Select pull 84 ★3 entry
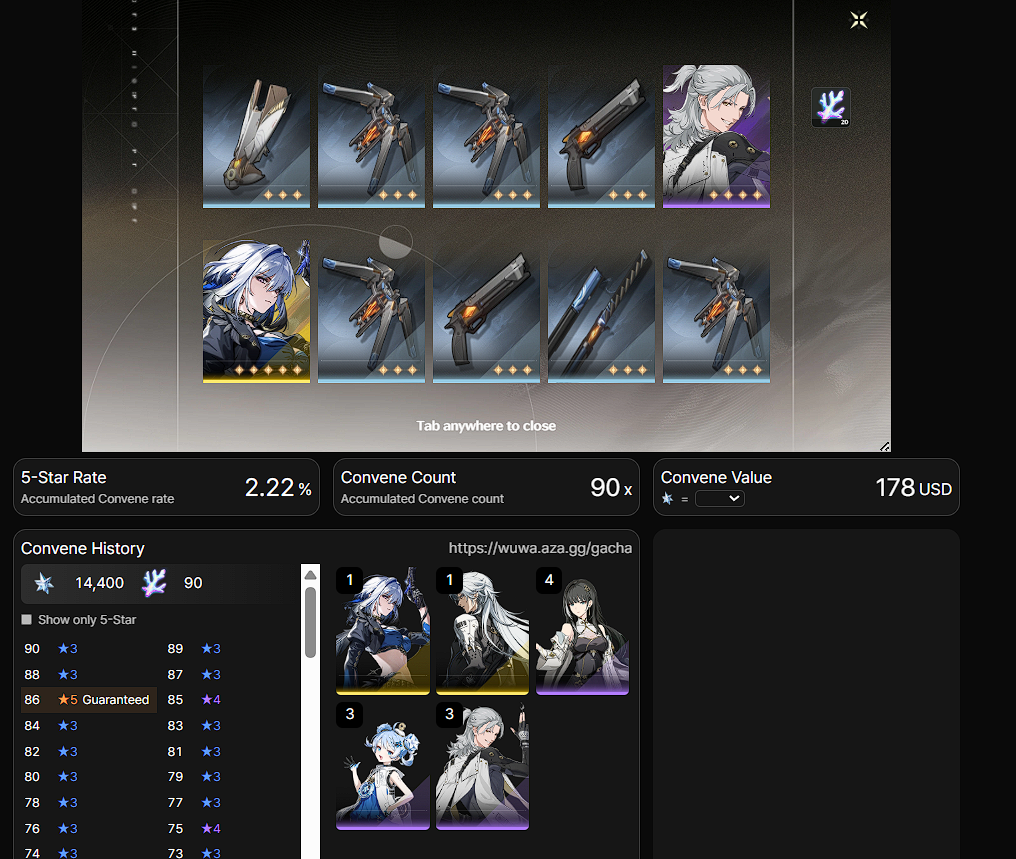The image size is (1016, 859). point(51,726)
